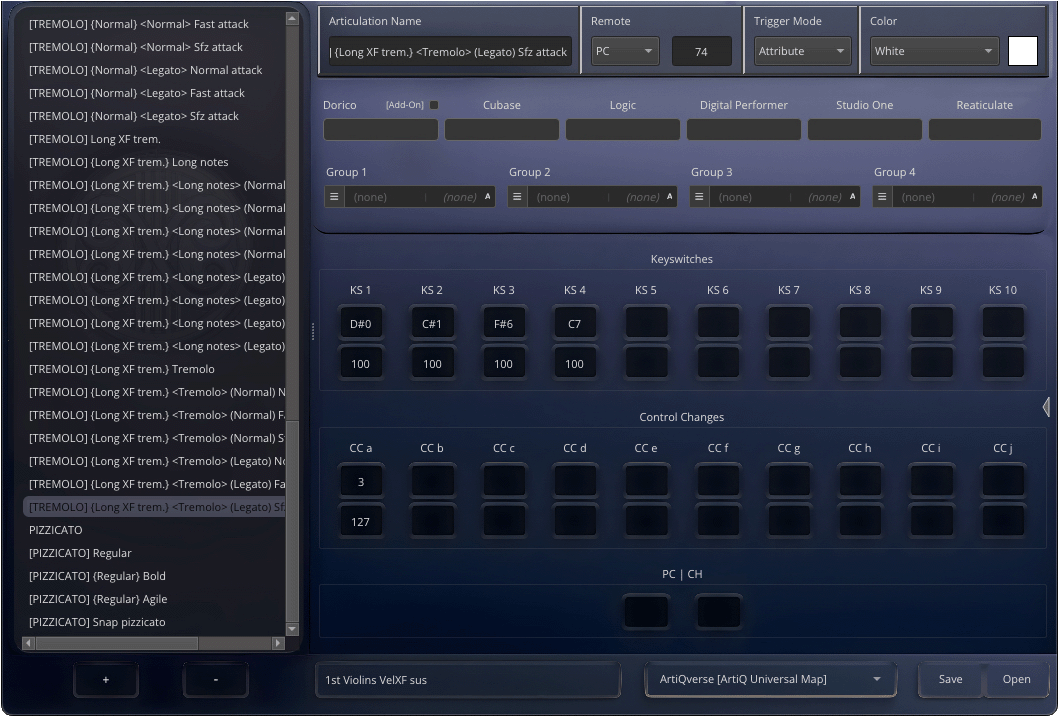The width and height of the screenshot is (1059, 717).
Task: Open the Group 2 hamburger menu
Action: tap(516, 196)
